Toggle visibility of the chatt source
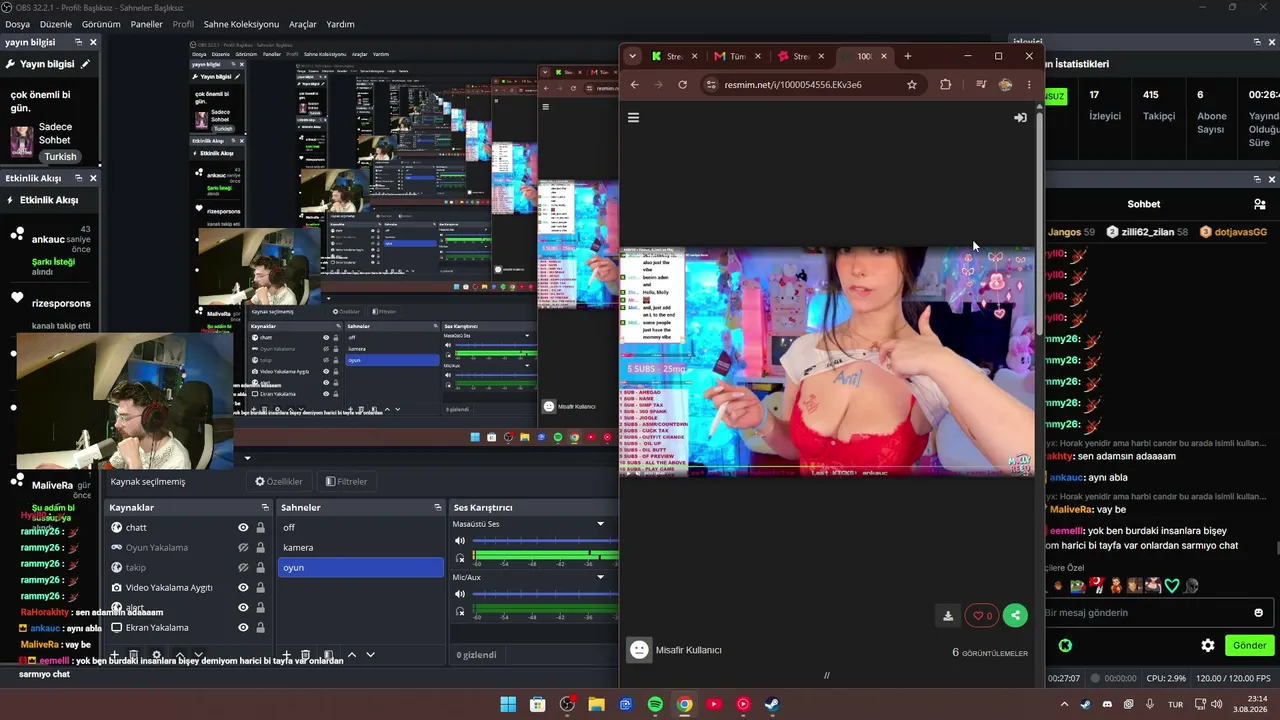The width and height of the screenshot is (1280, 720). [243, 528]
